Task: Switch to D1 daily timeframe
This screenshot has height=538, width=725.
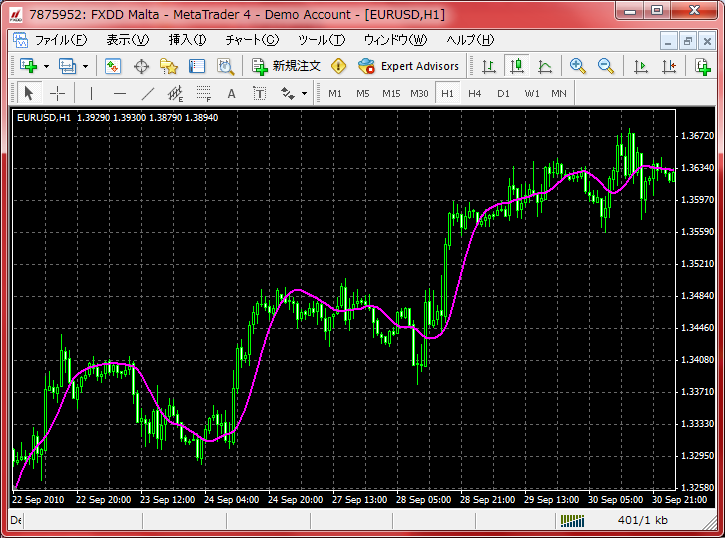Action: [x=504, y=93]
